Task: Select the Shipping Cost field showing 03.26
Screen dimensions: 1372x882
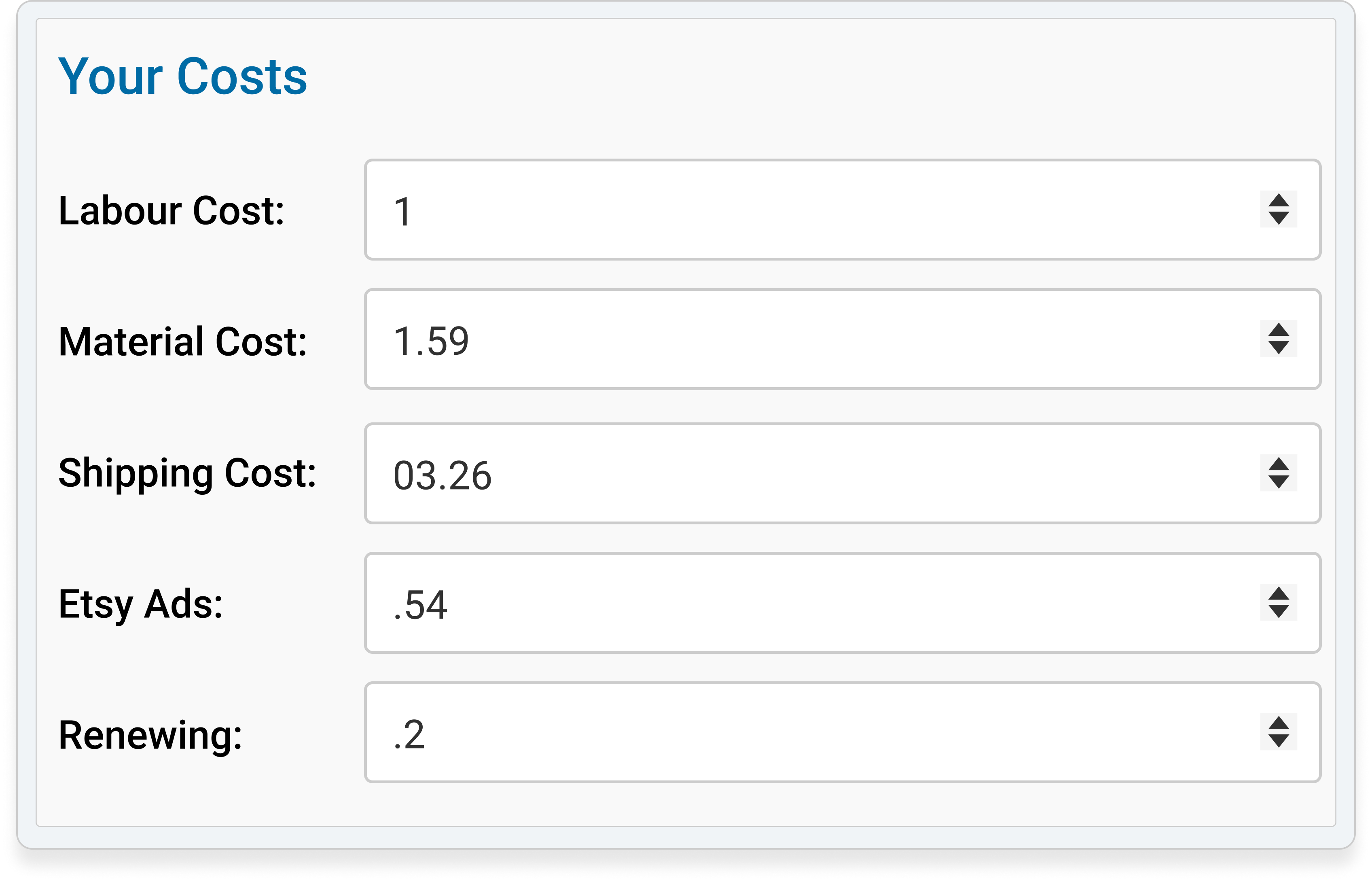Action: click(842, 473)
